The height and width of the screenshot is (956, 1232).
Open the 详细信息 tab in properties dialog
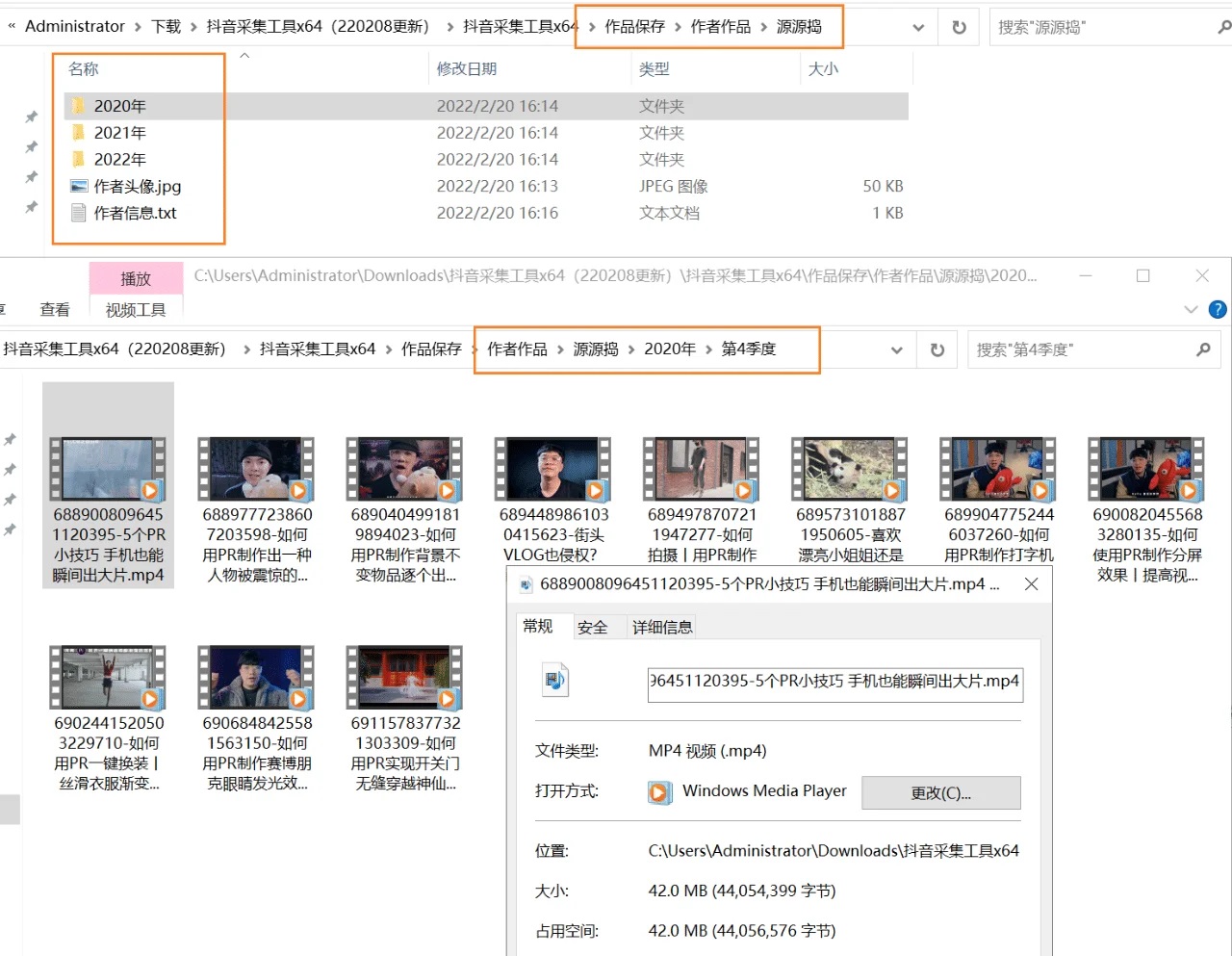[661, 628]
